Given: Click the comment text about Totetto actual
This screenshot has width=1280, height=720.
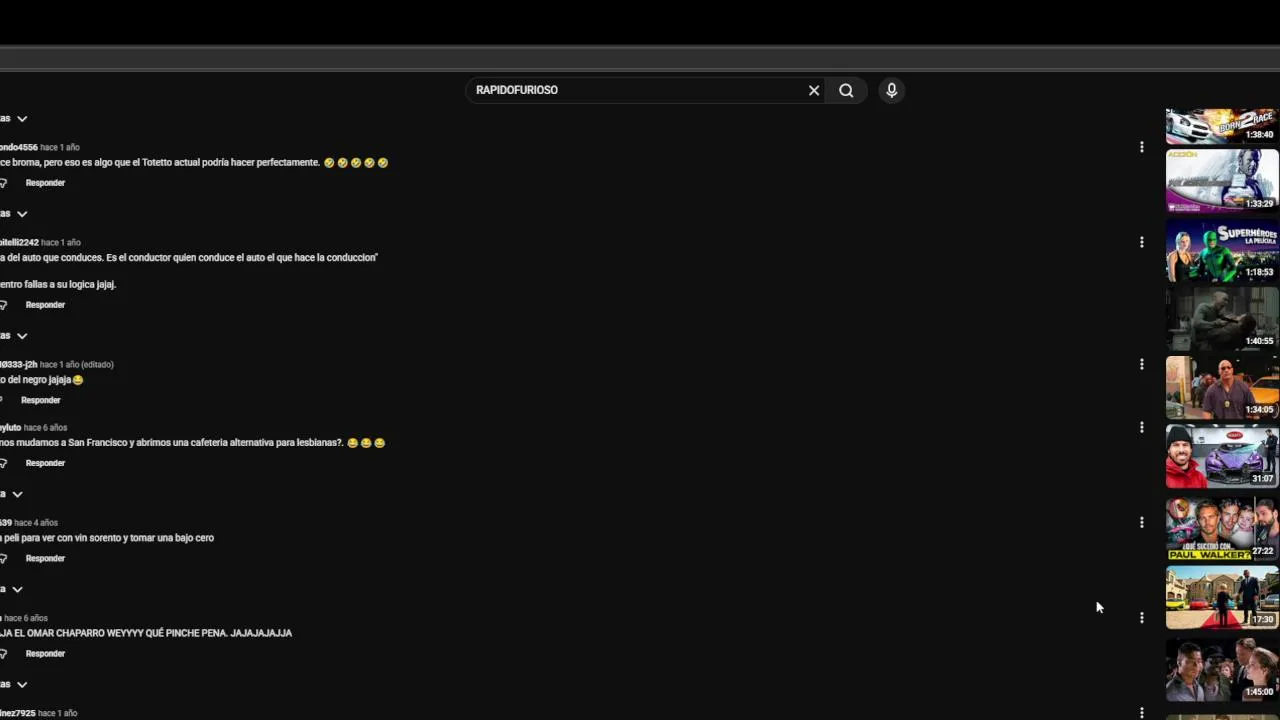Looking at the screenshot, I should coord(194,162).
